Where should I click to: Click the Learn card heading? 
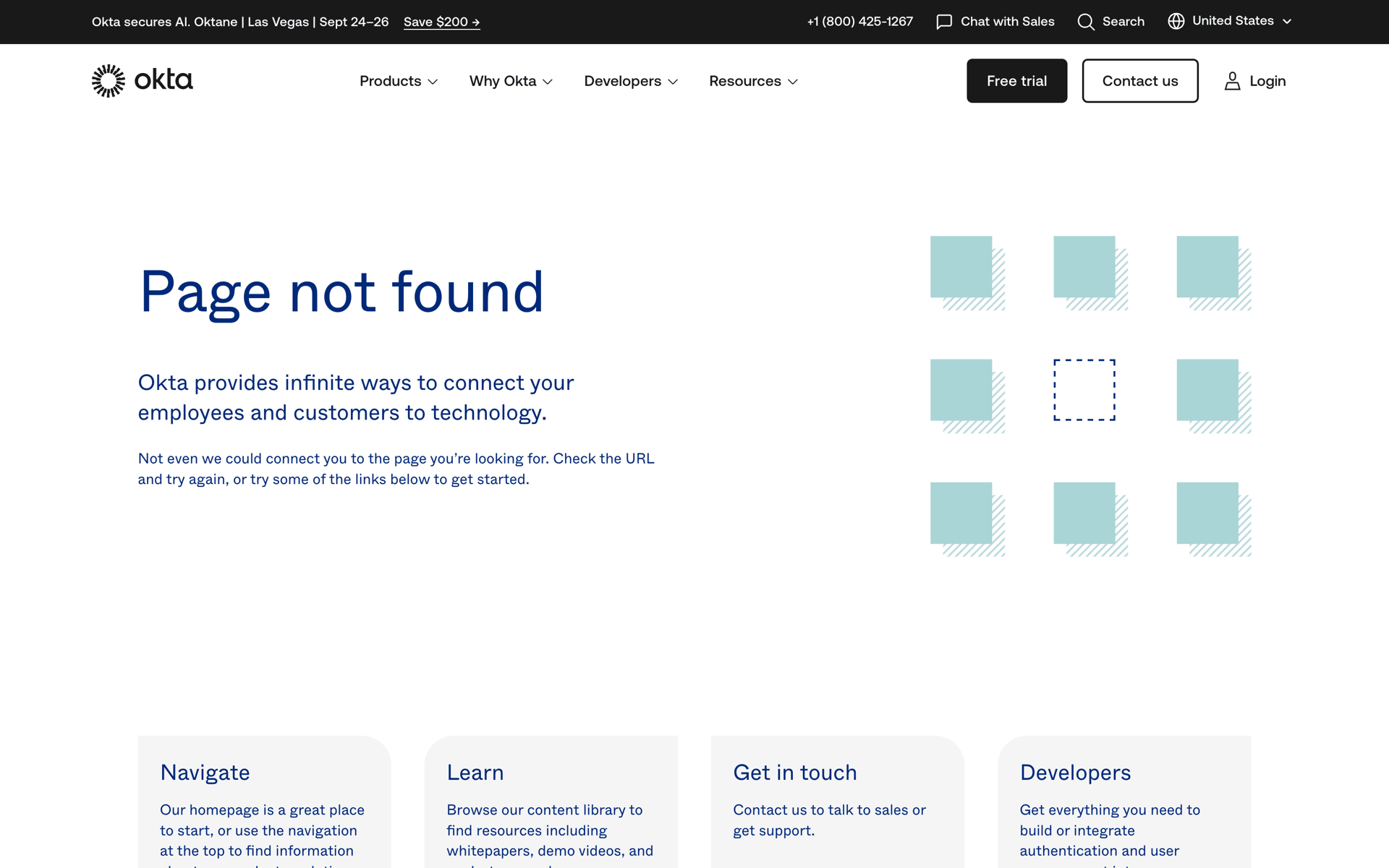475,773
